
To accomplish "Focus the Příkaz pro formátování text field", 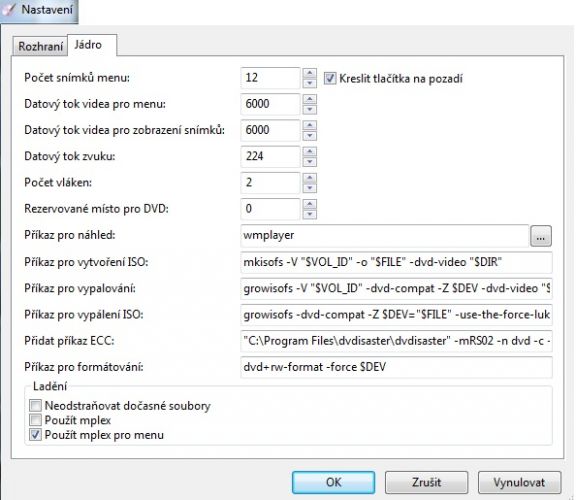I will pos(396,367).
